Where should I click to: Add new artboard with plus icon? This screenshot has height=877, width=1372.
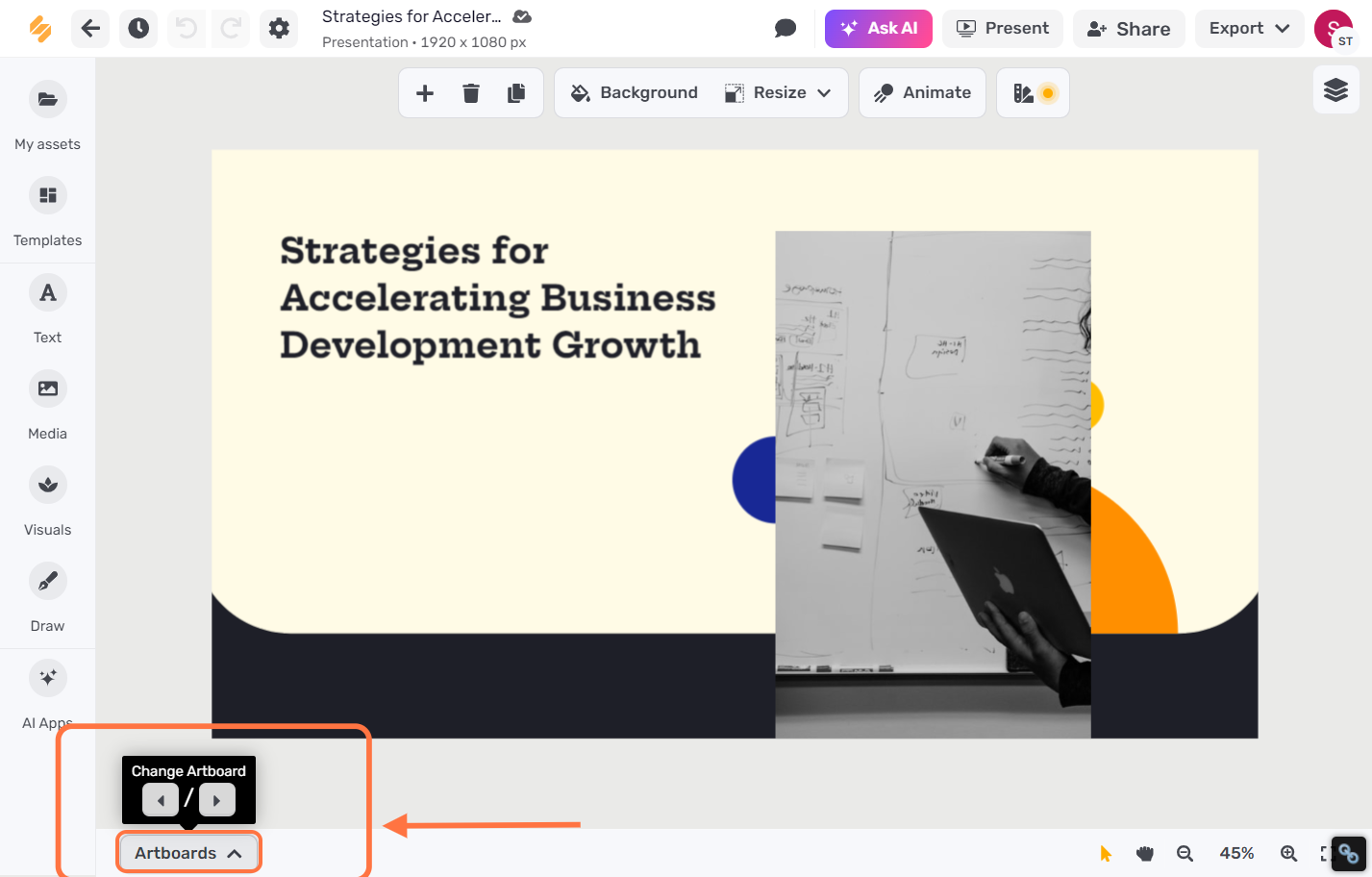click(x=425, y=93)
